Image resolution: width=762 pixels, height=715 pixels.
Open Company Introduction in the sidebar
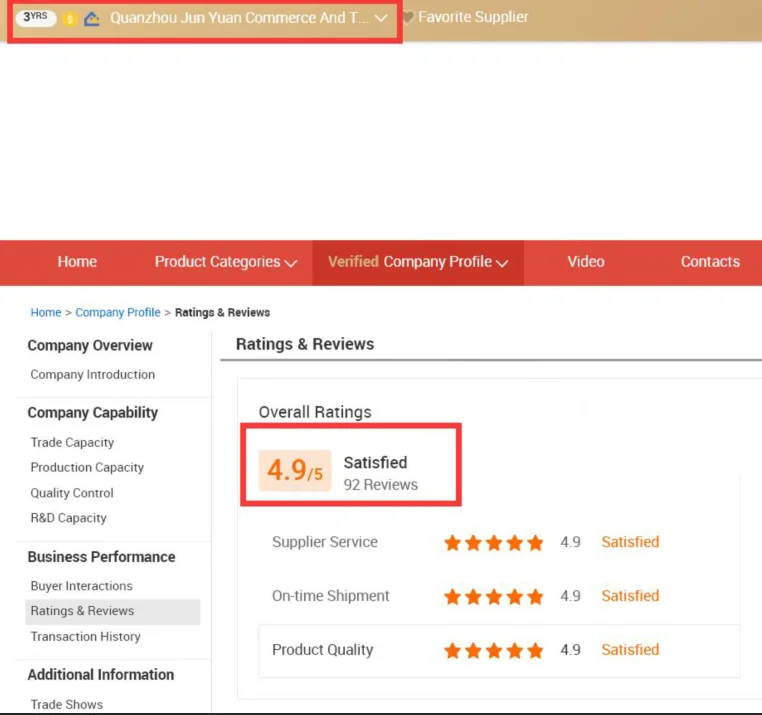coord(93,375)
